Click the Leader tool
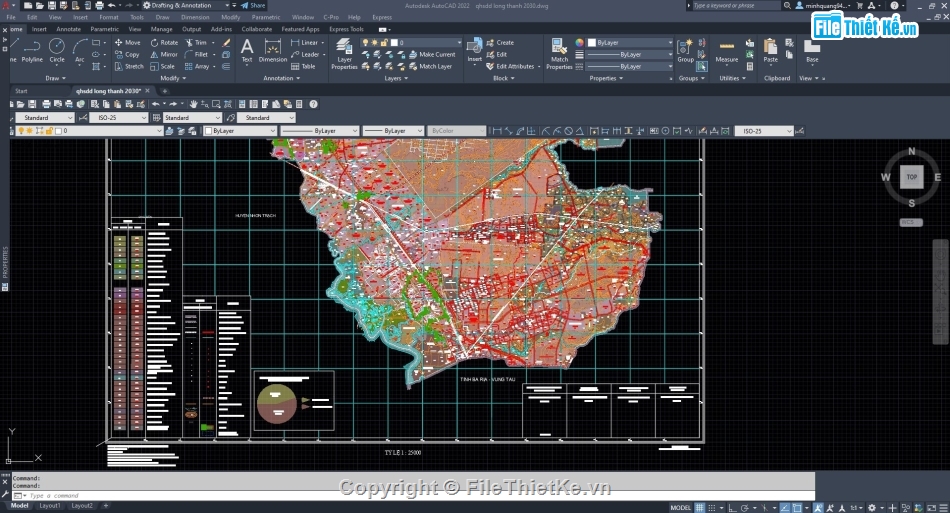 click(x=305, y=55)
